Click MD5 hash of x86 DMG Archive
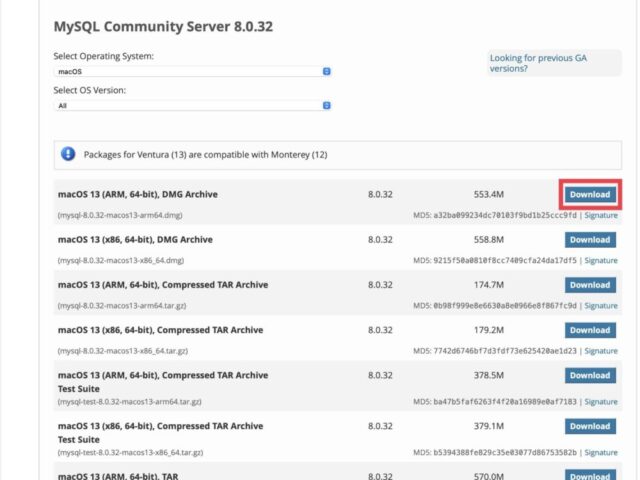 (505, 260)
